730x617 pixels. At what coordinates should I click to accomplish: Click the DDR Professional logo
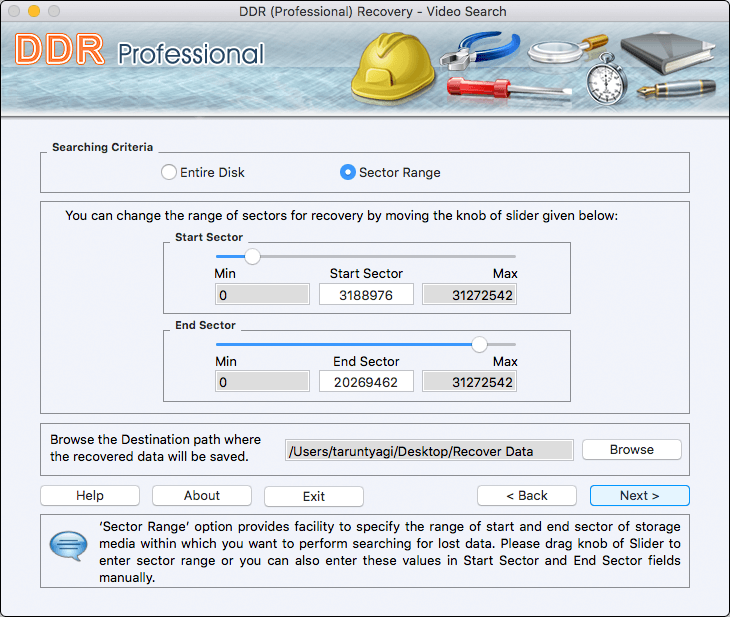139,50
